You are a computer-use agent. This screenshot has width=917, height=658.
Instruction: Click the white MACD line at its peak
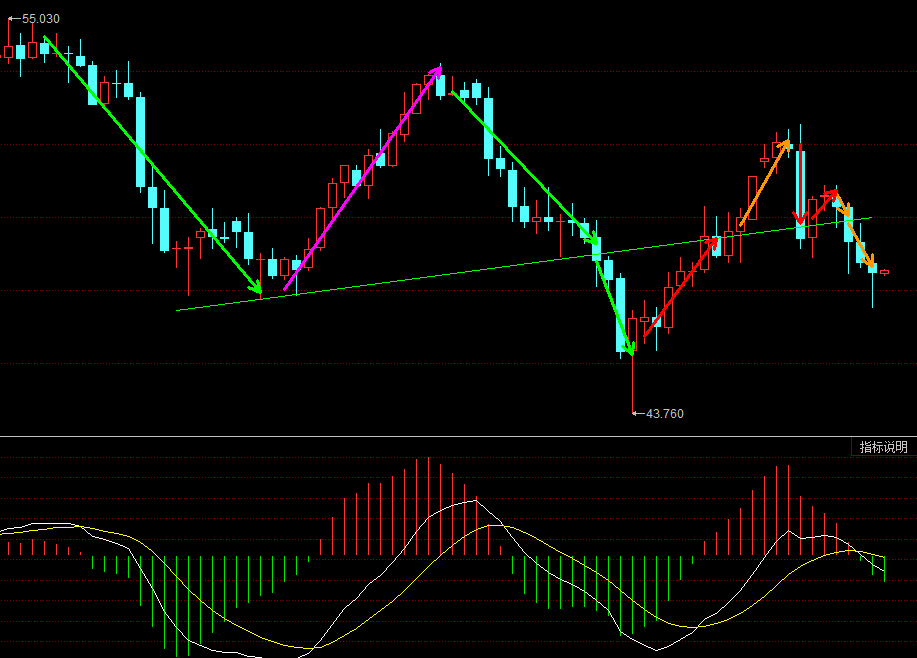tap(473, 499)
